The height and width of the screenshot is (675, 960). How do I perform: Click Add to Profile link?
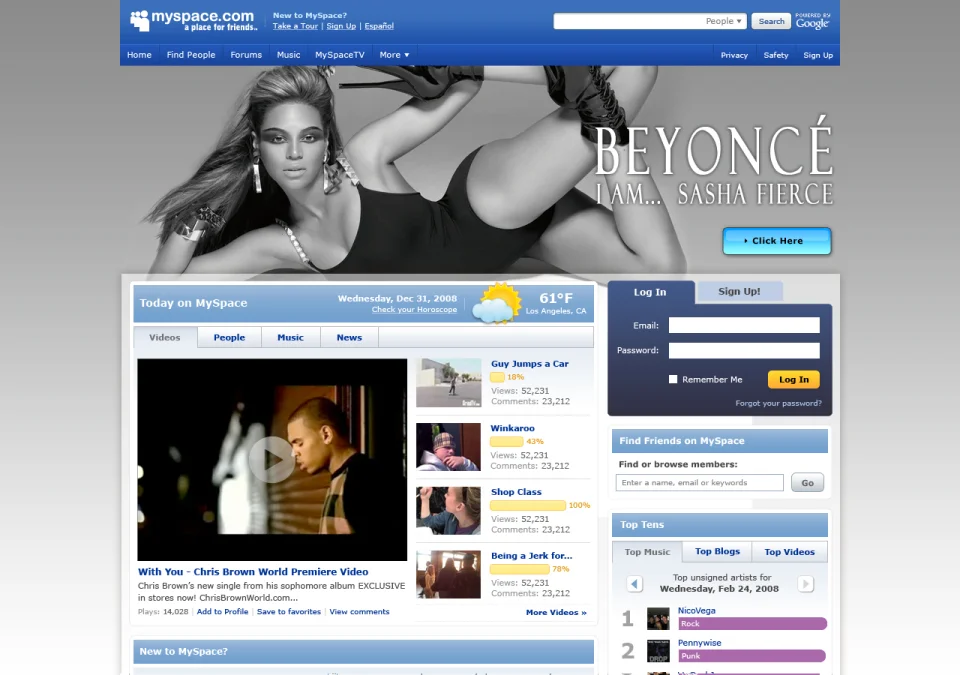[222, 611]
